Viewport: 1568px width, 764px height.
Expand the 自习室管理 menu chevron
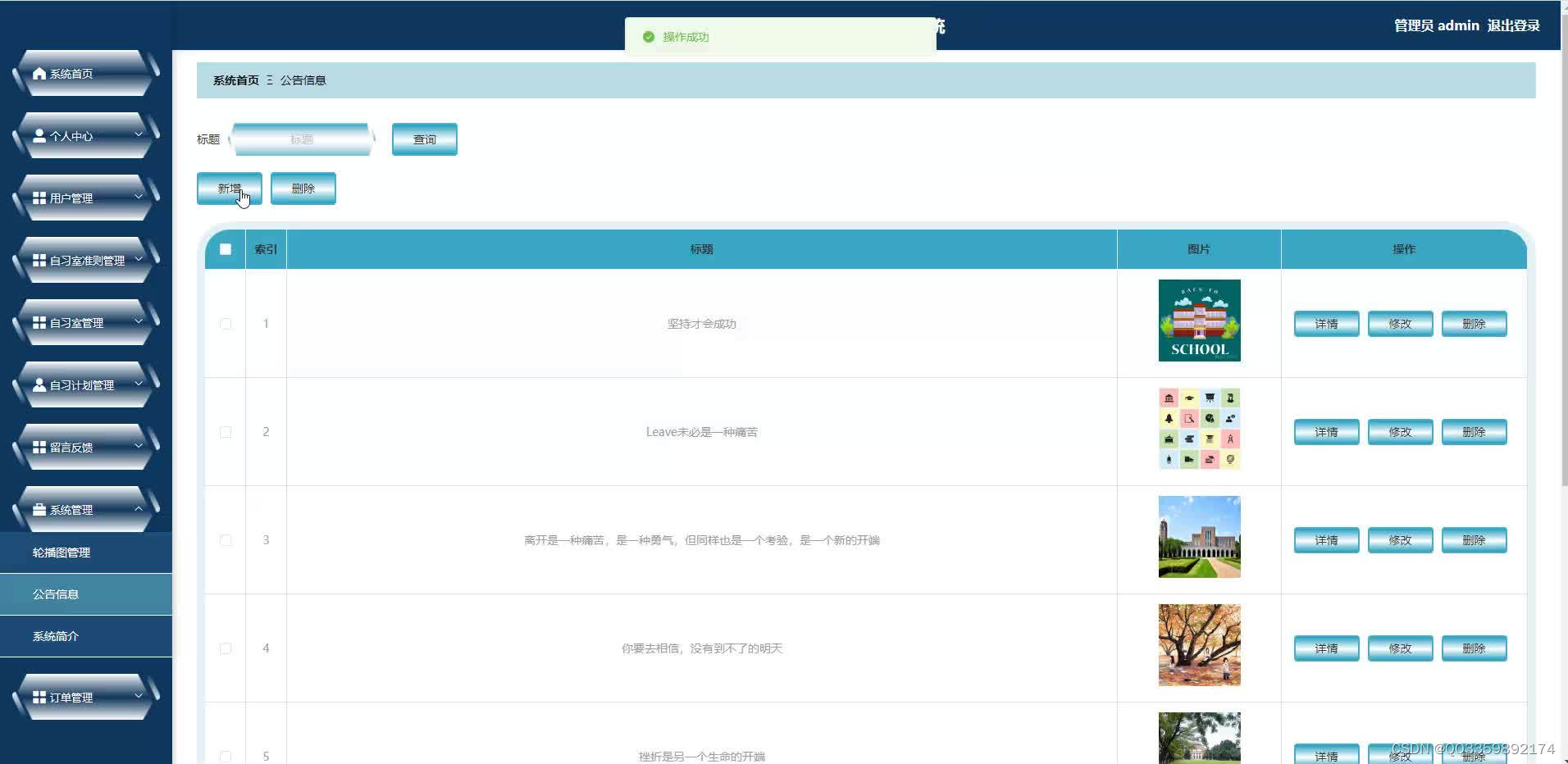[139, 321]
